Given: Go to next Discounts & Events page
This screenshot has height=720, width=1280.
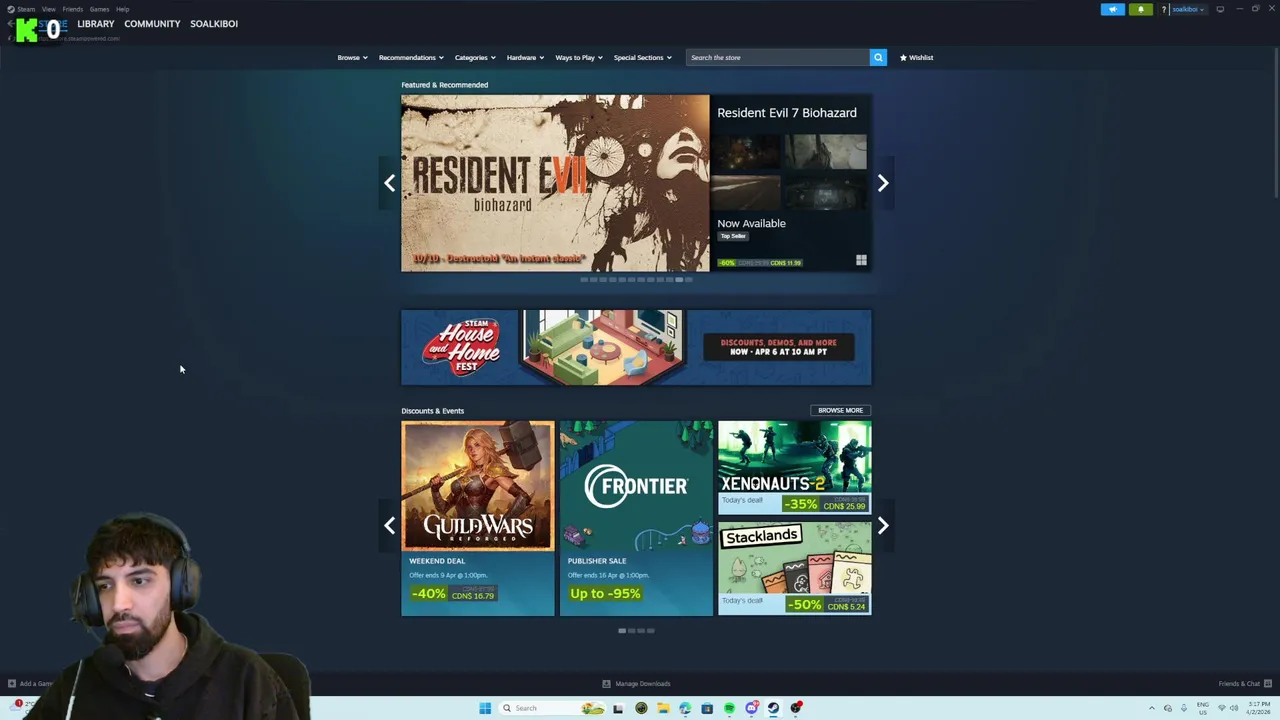Looking at the screenshot, I should 883,526.
